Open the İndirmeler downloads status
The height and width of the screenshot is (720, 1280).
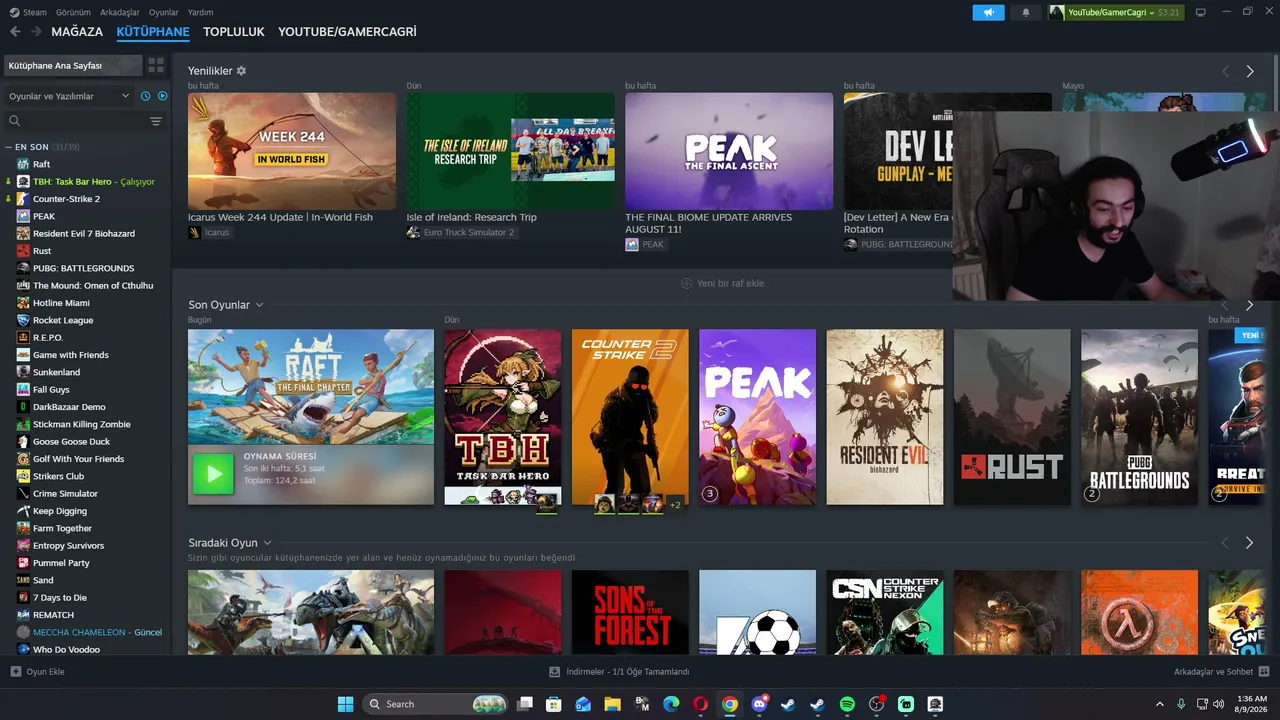(620, 672)
